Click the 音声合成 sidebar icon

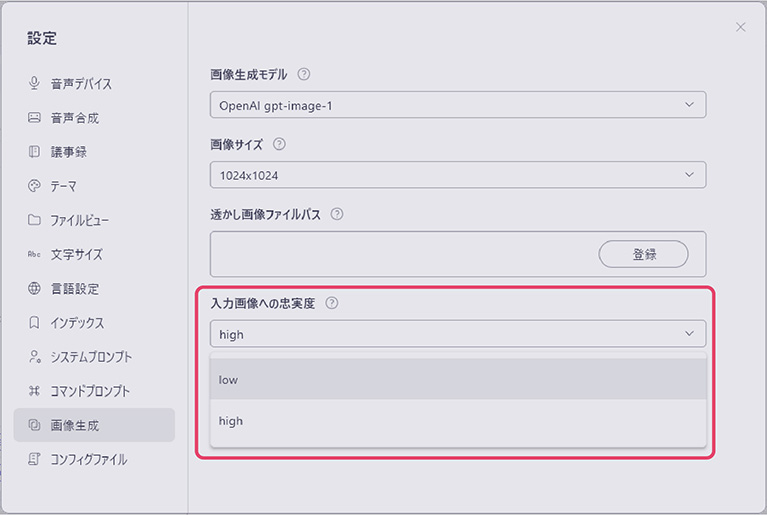point(34,117)
